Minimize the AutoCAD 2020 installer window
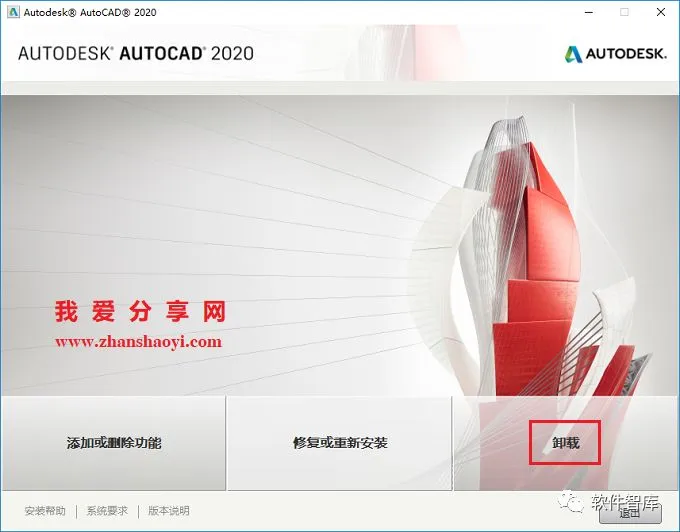The image size is (680, 532). [x=589, y=12]
